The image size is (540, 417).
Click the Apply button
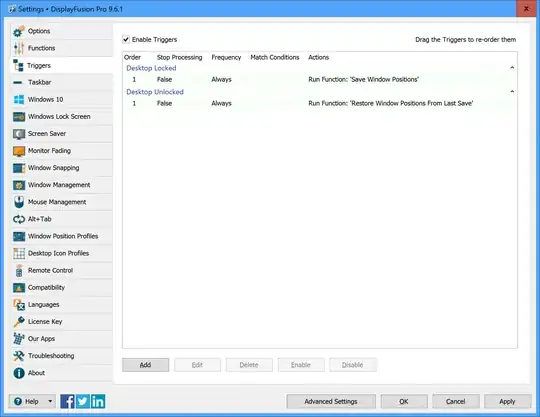tap(507, 402)
